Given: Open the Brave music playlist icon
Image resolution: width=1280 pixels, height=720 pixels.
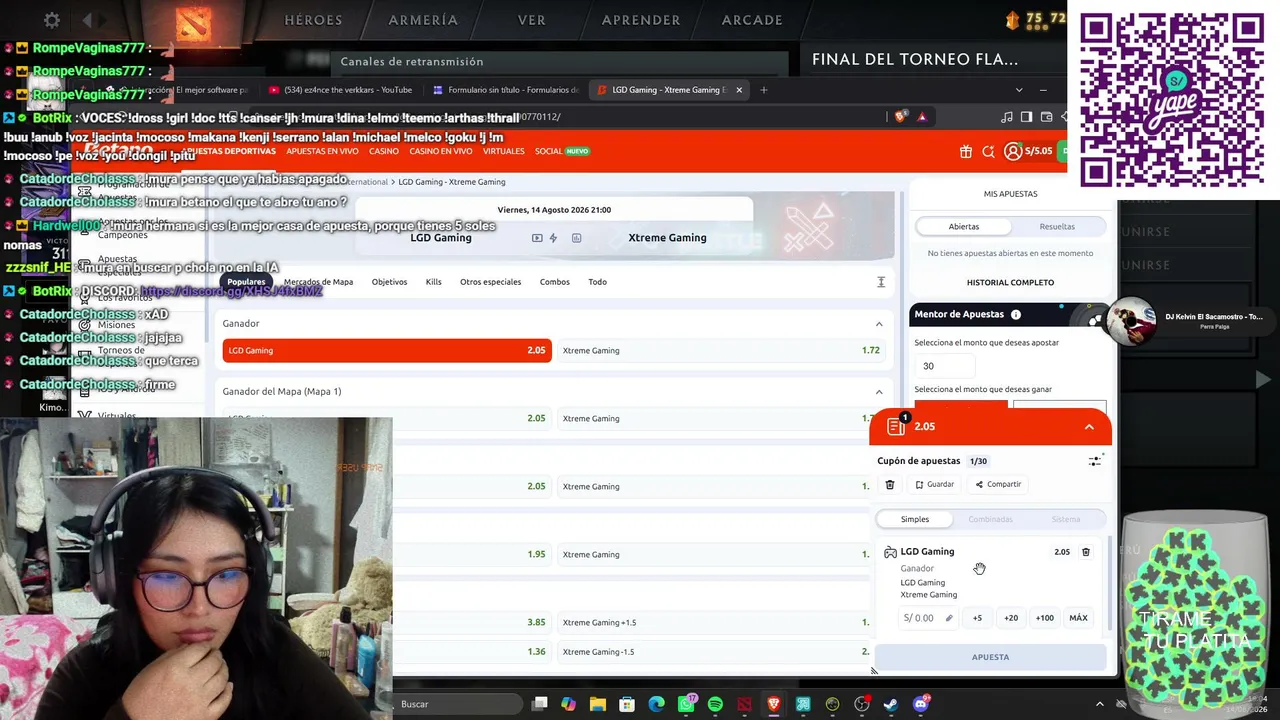Looking at the screenshot, I should coord(1007,117).
